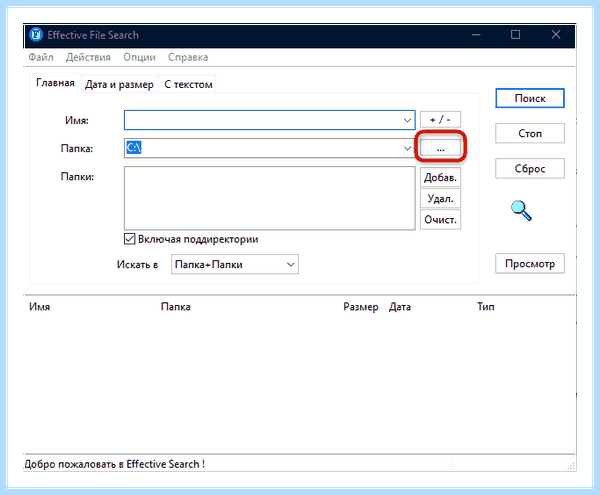This screenshot has height=495, width=600.
Task: Maximize the Effective File Search window
Action: pyautogui.click(x=515, y=35)
